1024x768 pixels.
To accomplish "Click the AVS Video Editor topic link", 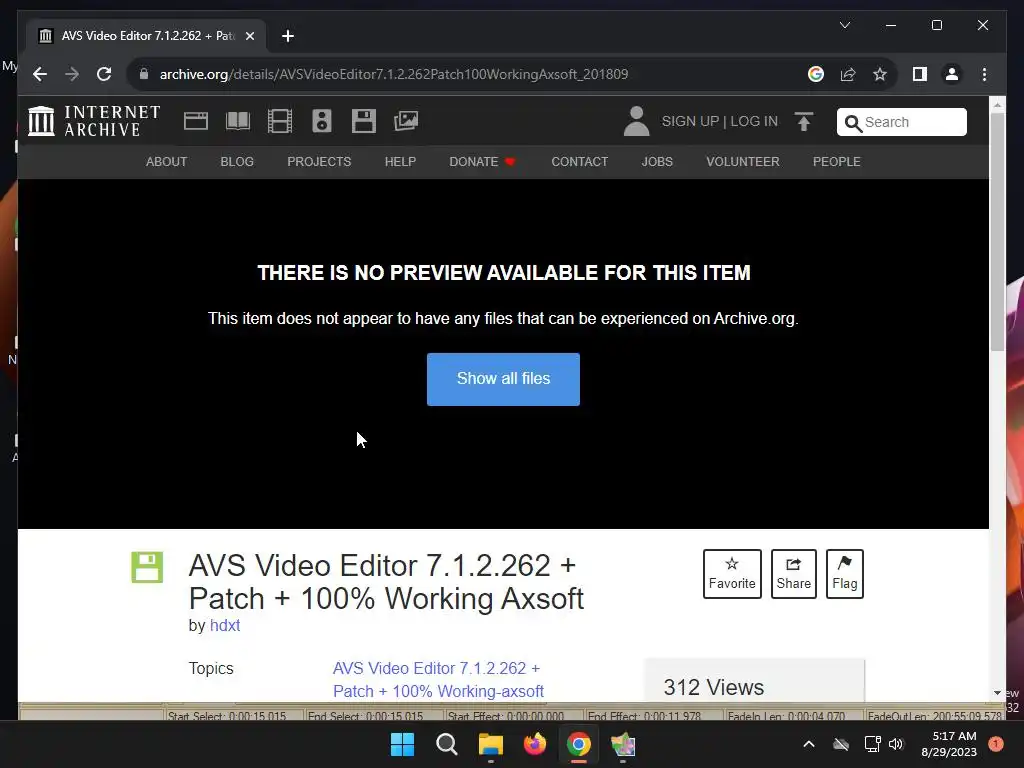I will [x=438, y=680].
